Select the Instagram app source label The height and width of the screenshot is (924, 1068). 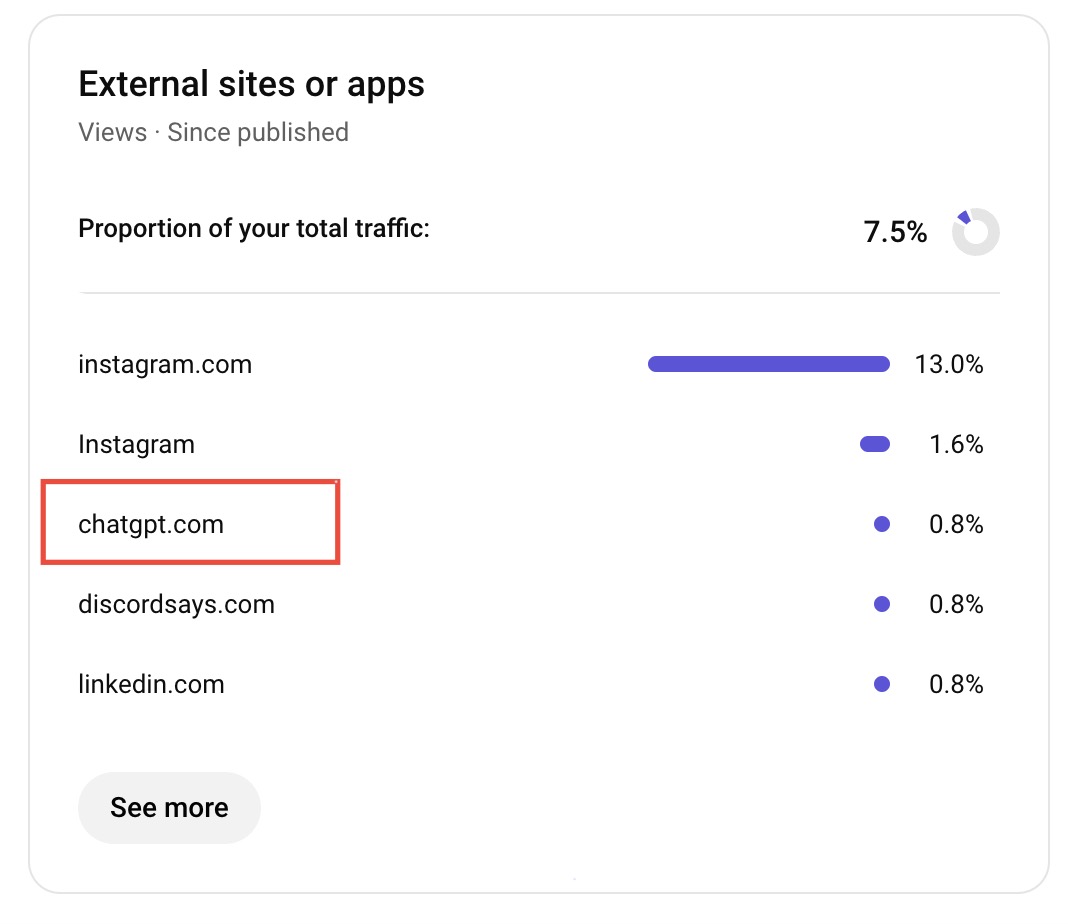[136, 444]
